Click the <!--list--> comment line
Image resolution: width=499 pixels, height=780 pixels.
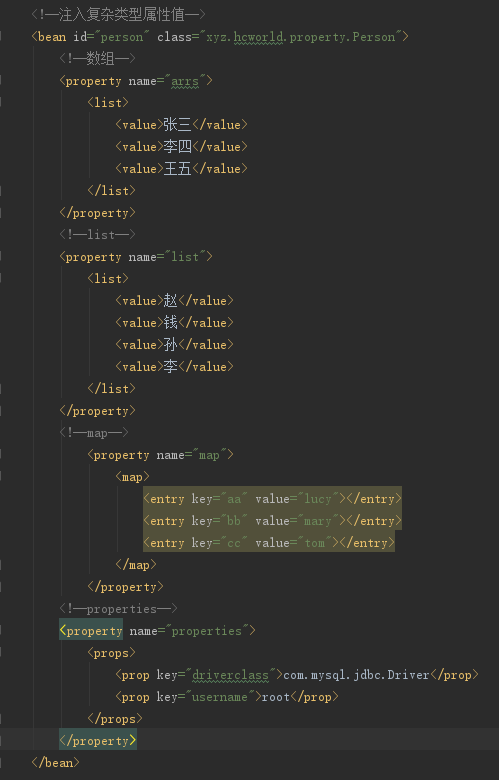[x=97, y=234]
